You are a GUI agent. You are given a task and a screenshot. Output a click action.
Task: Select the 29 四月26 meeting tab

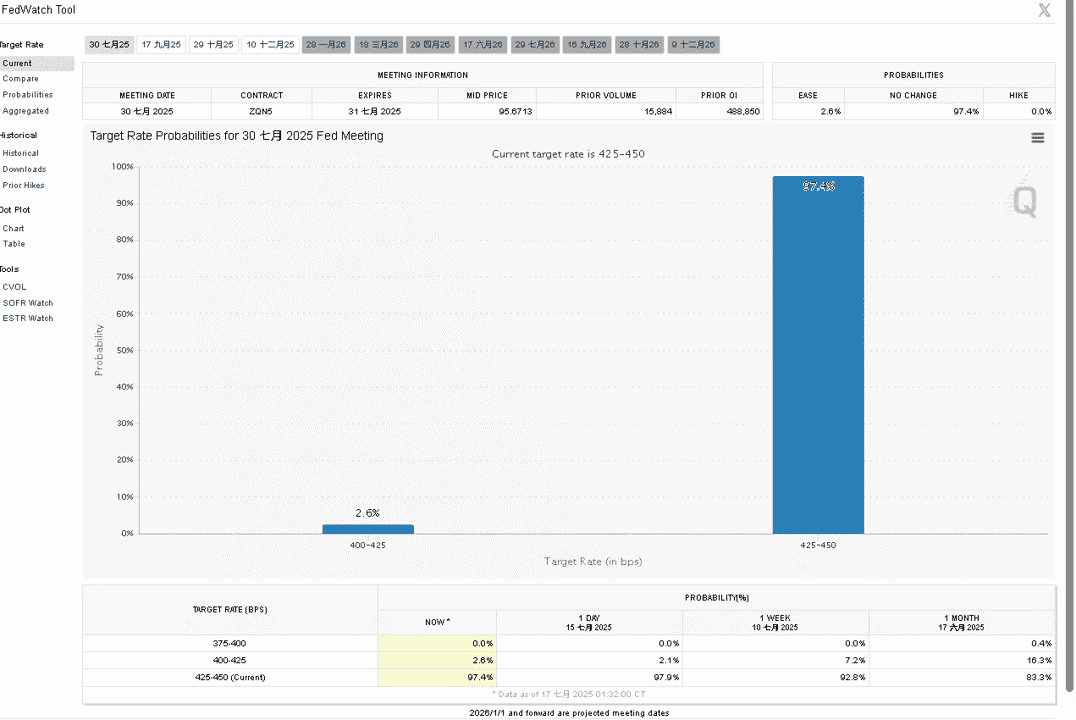click(x=430, y=45)
